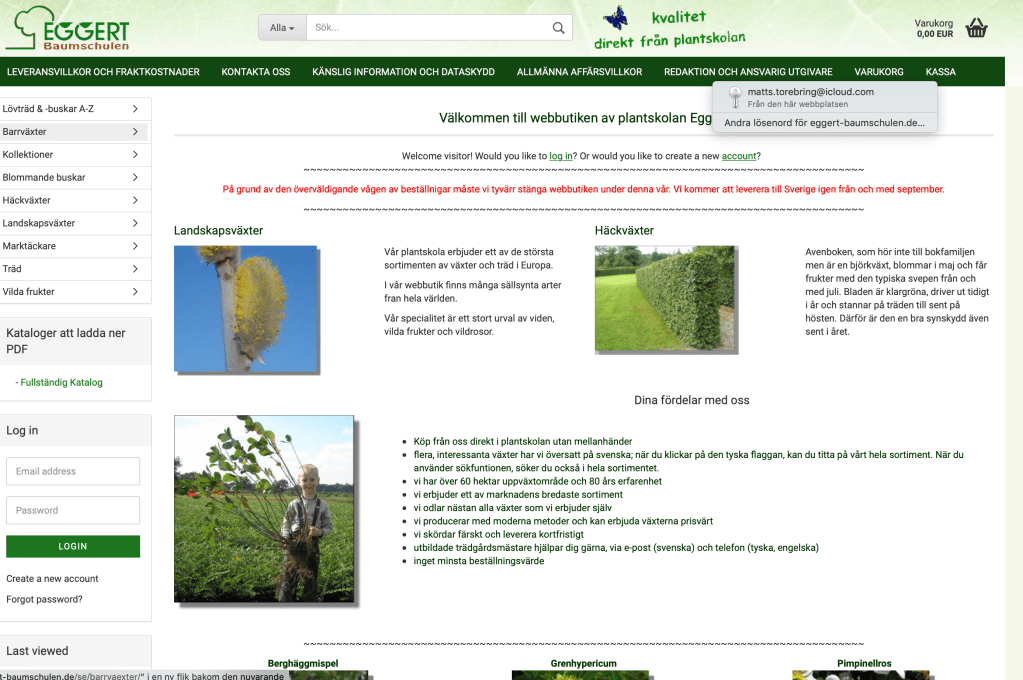Open the Alla category dropdown
This screenshot has height=680, width=1023.
coord(282,28)
